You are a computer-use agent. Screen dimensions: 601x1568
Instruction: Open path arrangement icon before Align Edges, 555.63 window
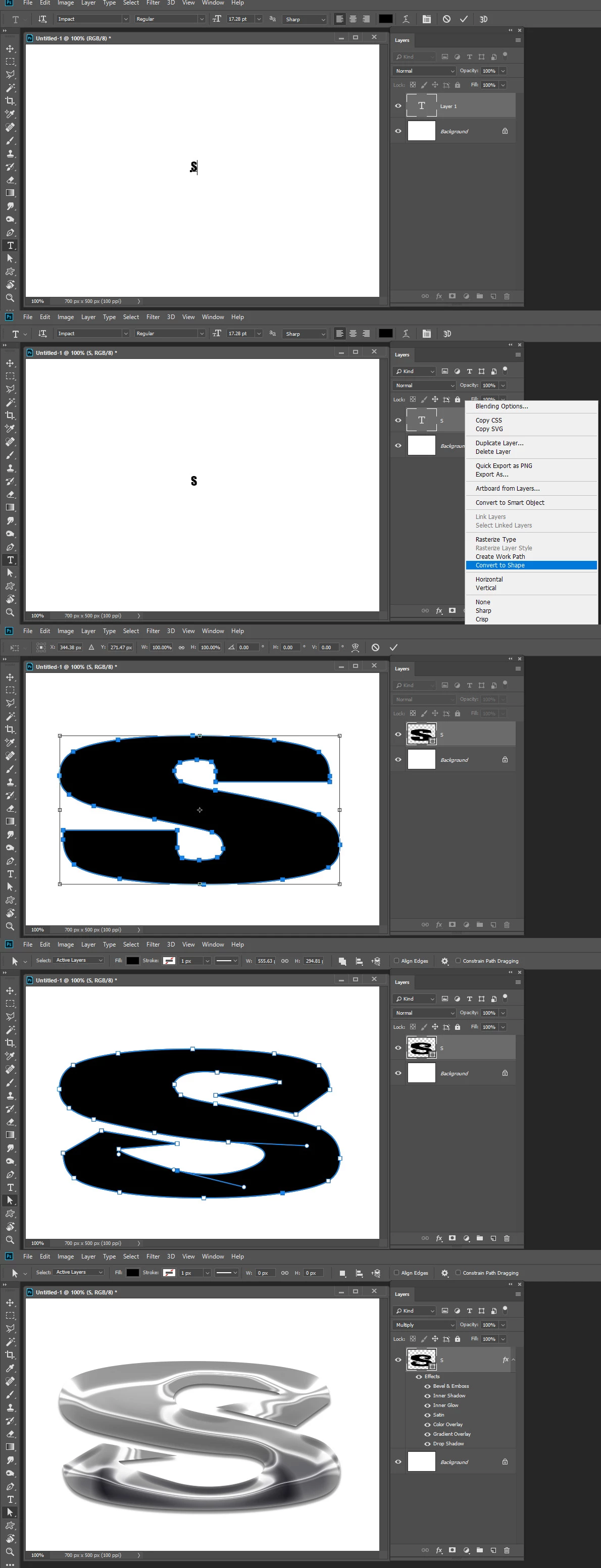point(376,961)
